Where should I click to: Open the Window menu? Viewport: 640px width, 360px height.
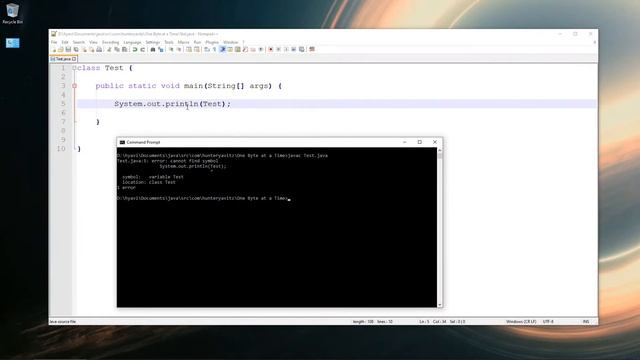231,42
